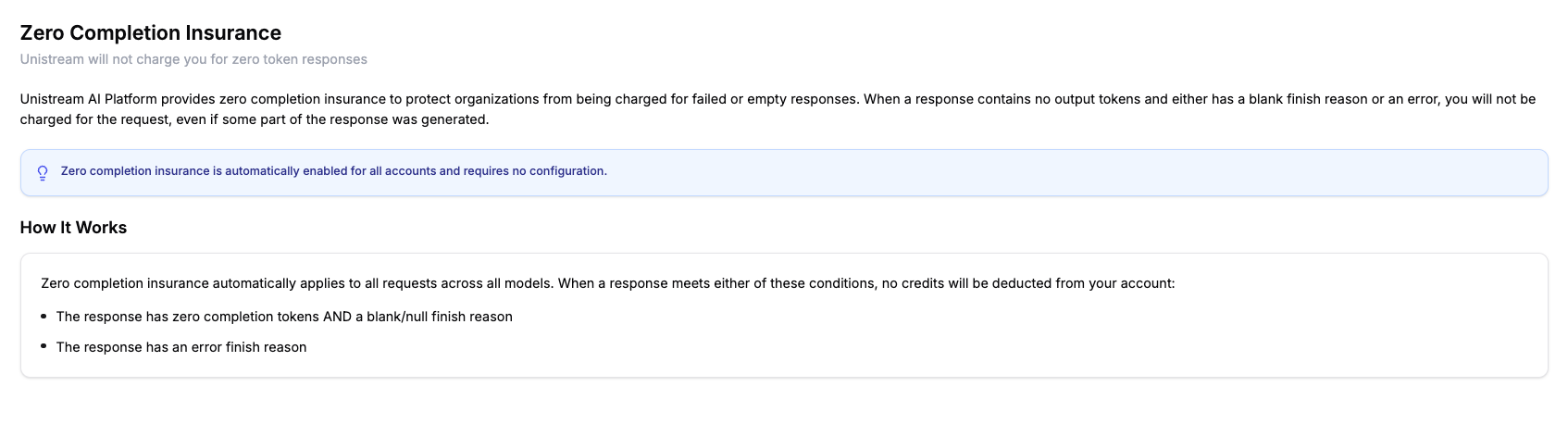Image resolution: width=1568 pixels, height=424 pixels.
Task: Click the How It Works heading
Action: click(x=74, y=228)
